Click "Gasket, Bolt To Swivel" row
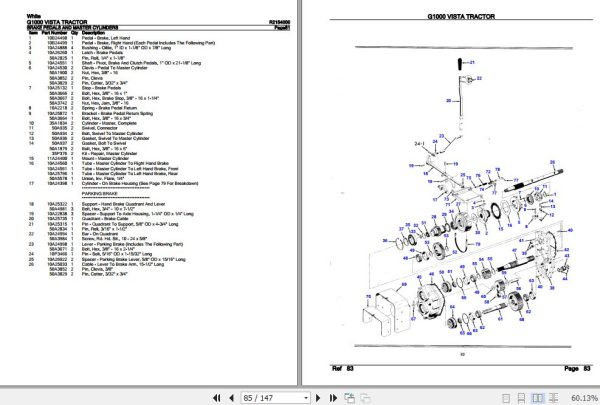This screenshot has width=600, height=405. pos(104,143)
